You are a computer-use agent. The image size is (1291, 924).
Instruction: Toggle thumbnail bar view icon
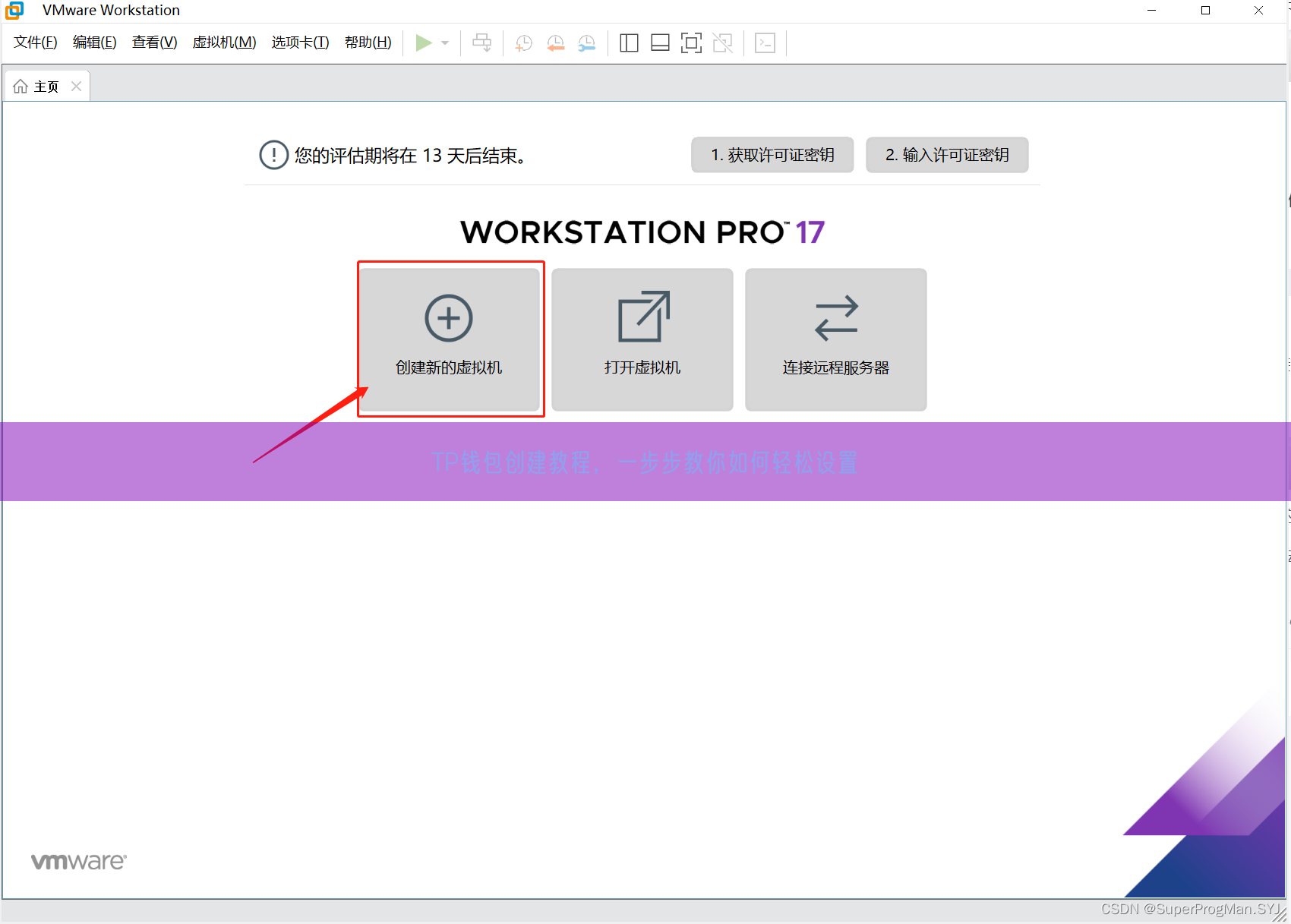click(660, 43)
